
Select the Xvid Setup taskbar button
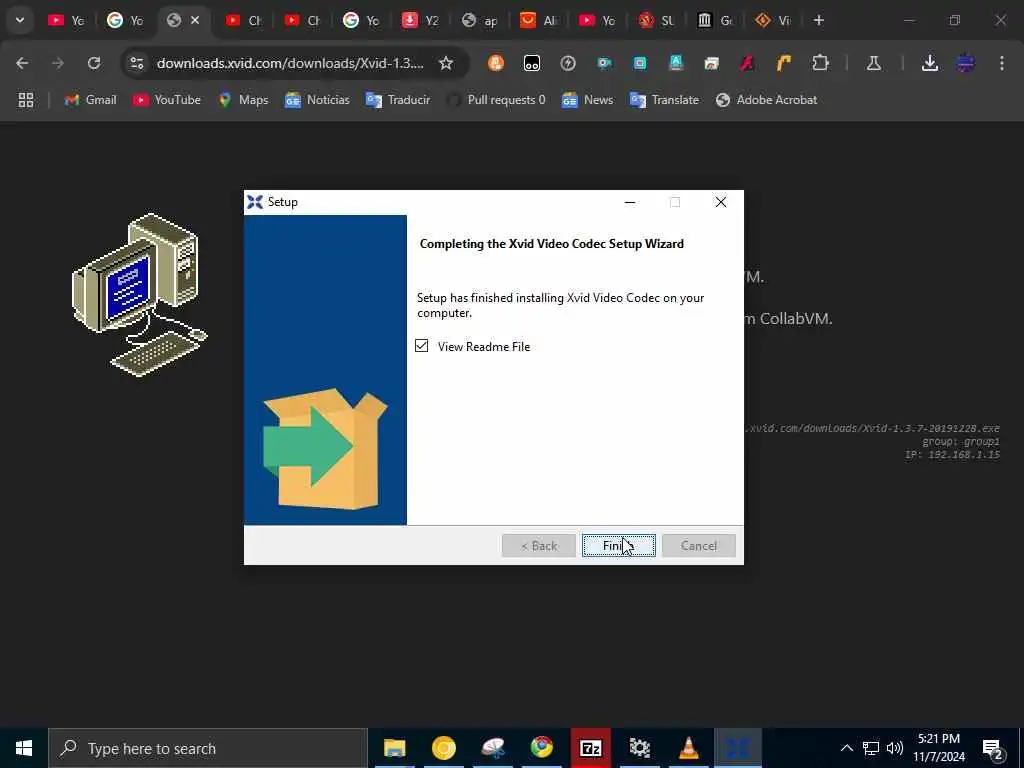pos(738,748)
